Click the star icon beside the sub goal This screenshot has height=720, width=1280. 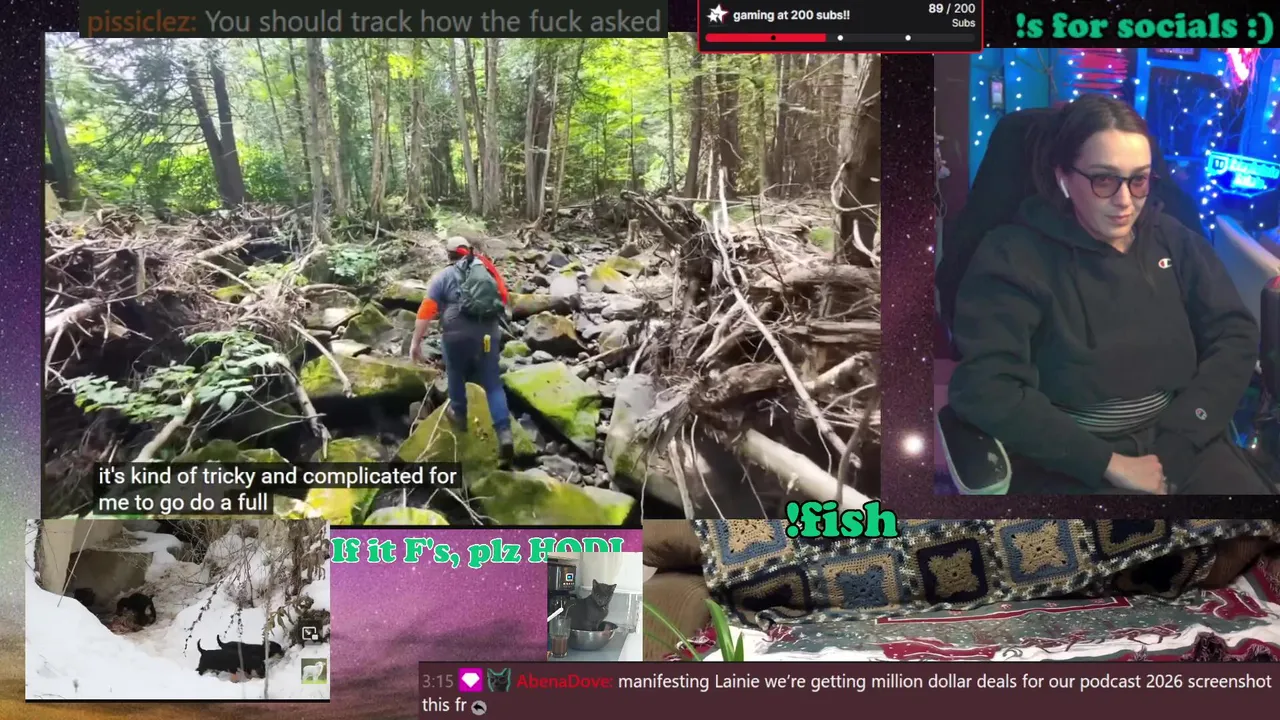(717, 15)
